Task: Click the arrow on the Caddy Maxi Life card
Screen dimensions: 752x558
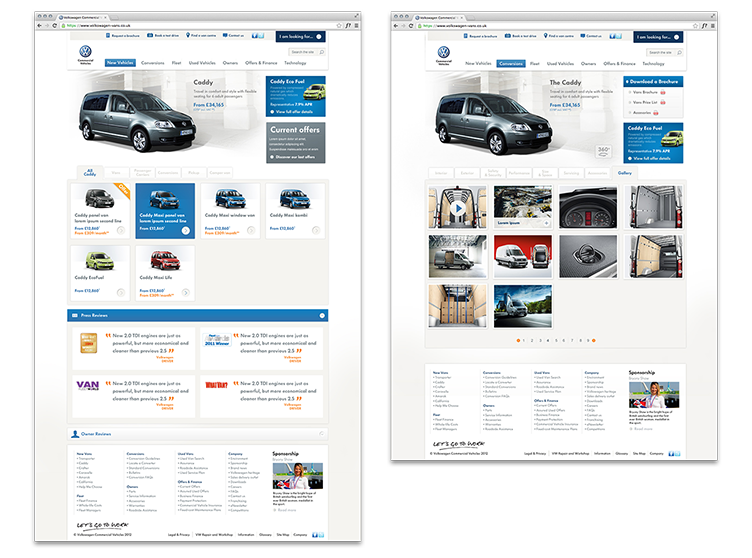Action: pos(186,293)
